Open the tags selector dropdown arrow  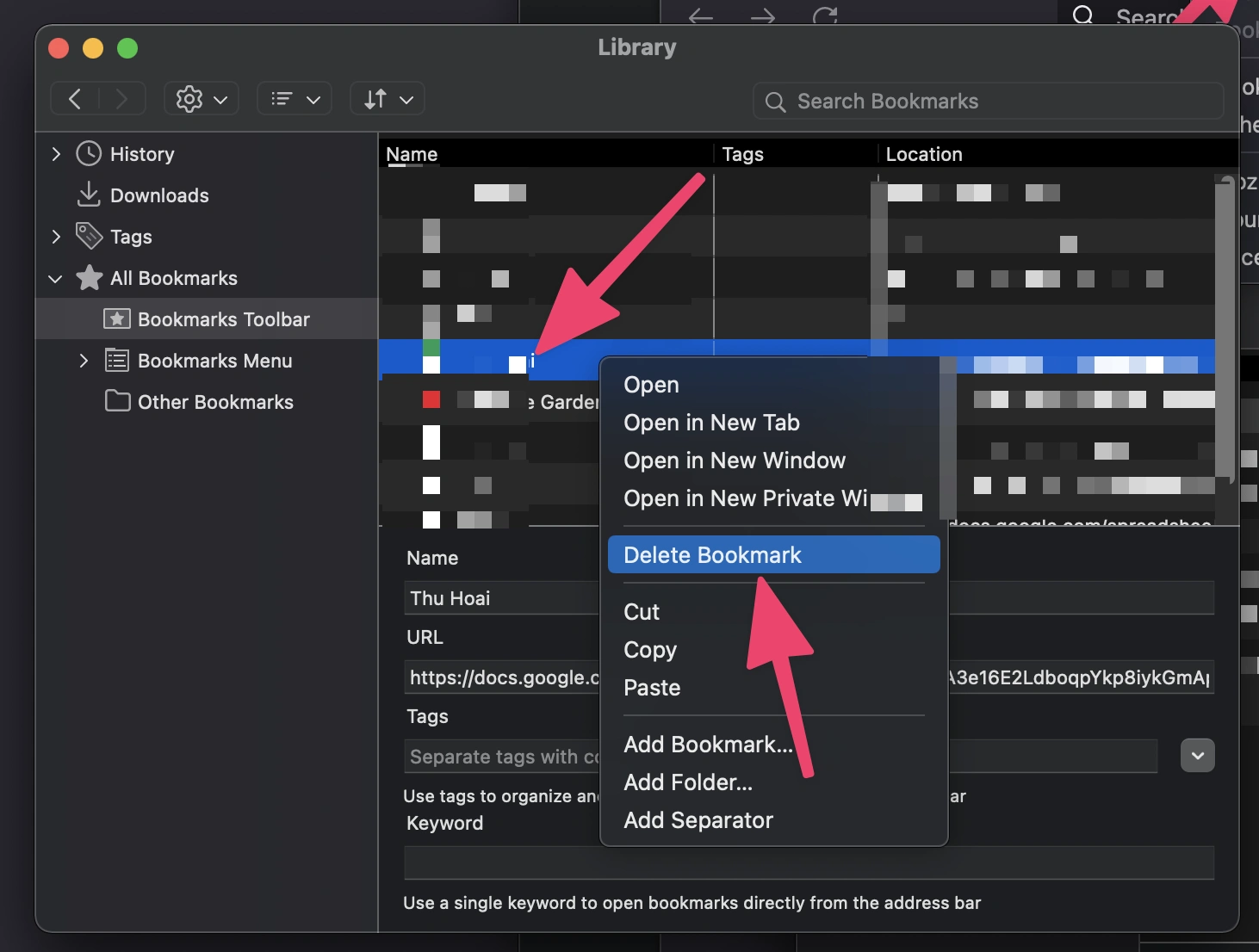(x=1197, y=756)
